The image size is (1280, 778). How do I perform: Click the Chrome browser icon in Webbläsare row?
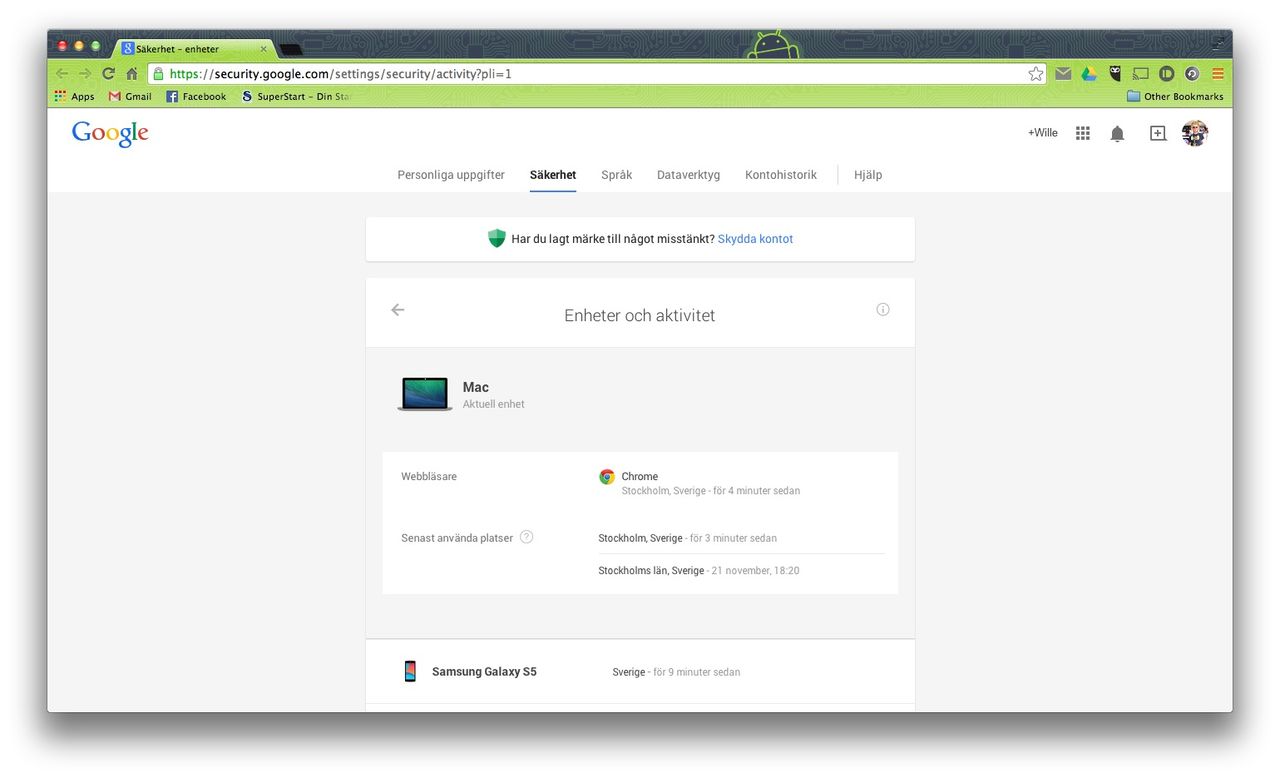pos(607,477)
